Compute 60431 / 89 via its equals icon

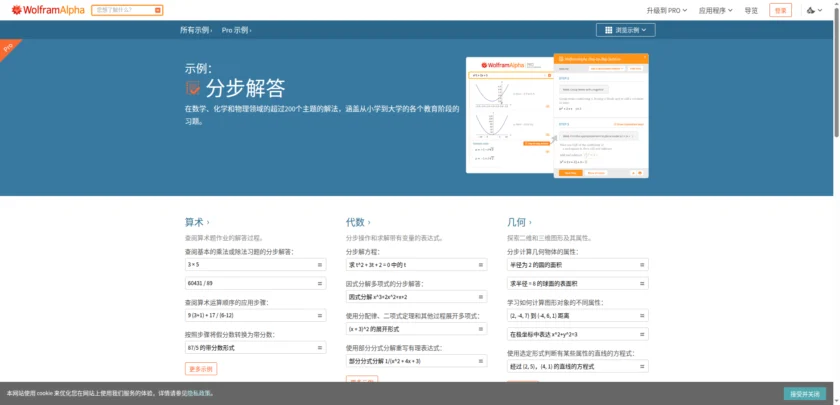click(320, 283)
